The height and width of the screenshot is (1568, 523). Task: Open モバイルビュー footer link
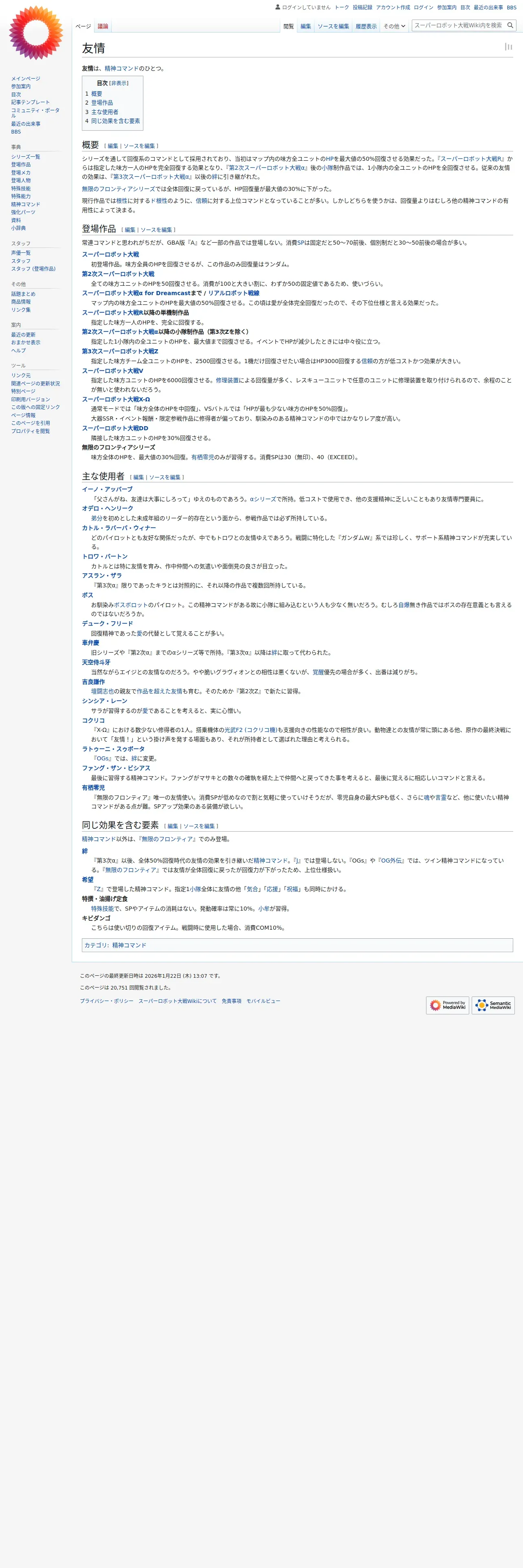[263, 1001]
